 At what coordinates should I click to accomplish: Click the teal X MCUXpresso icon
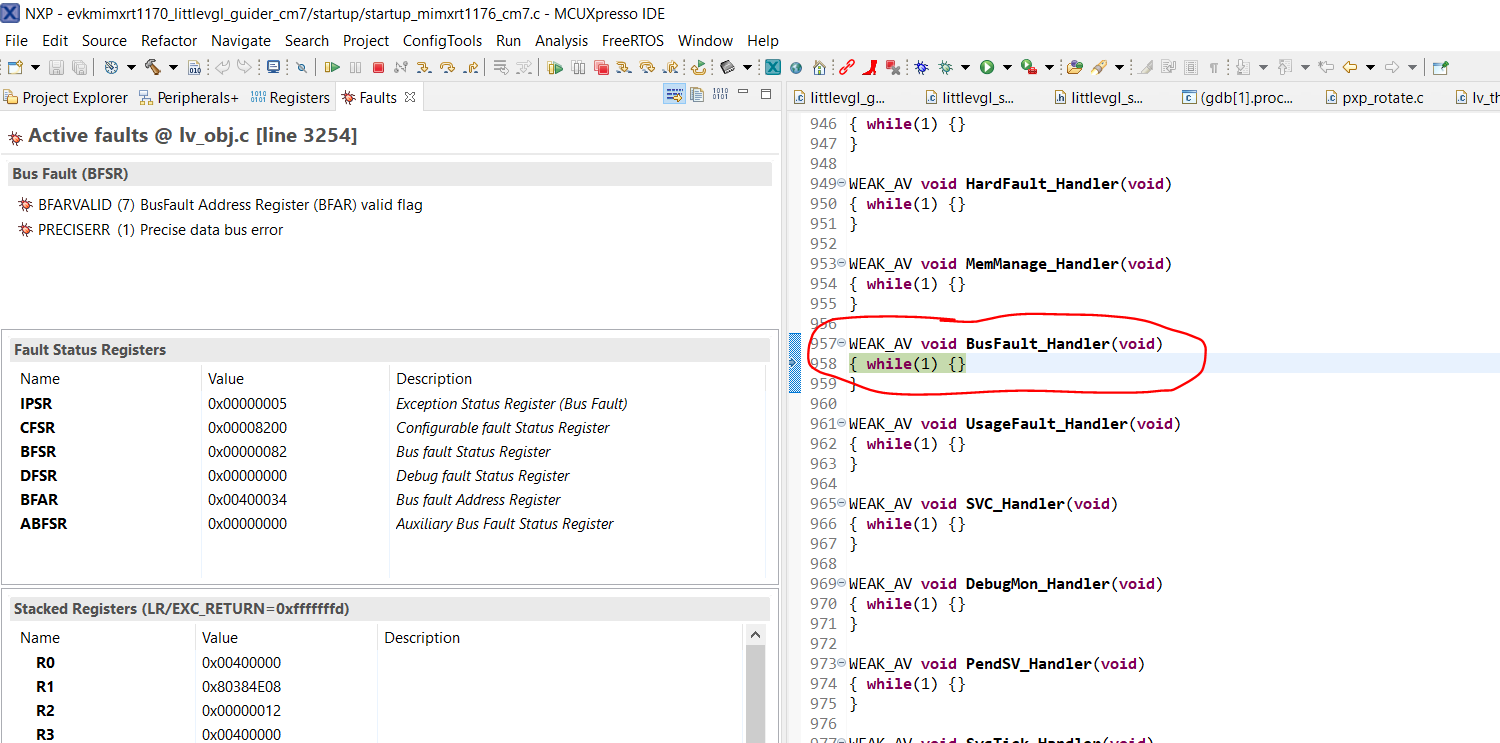pos(773,67)
